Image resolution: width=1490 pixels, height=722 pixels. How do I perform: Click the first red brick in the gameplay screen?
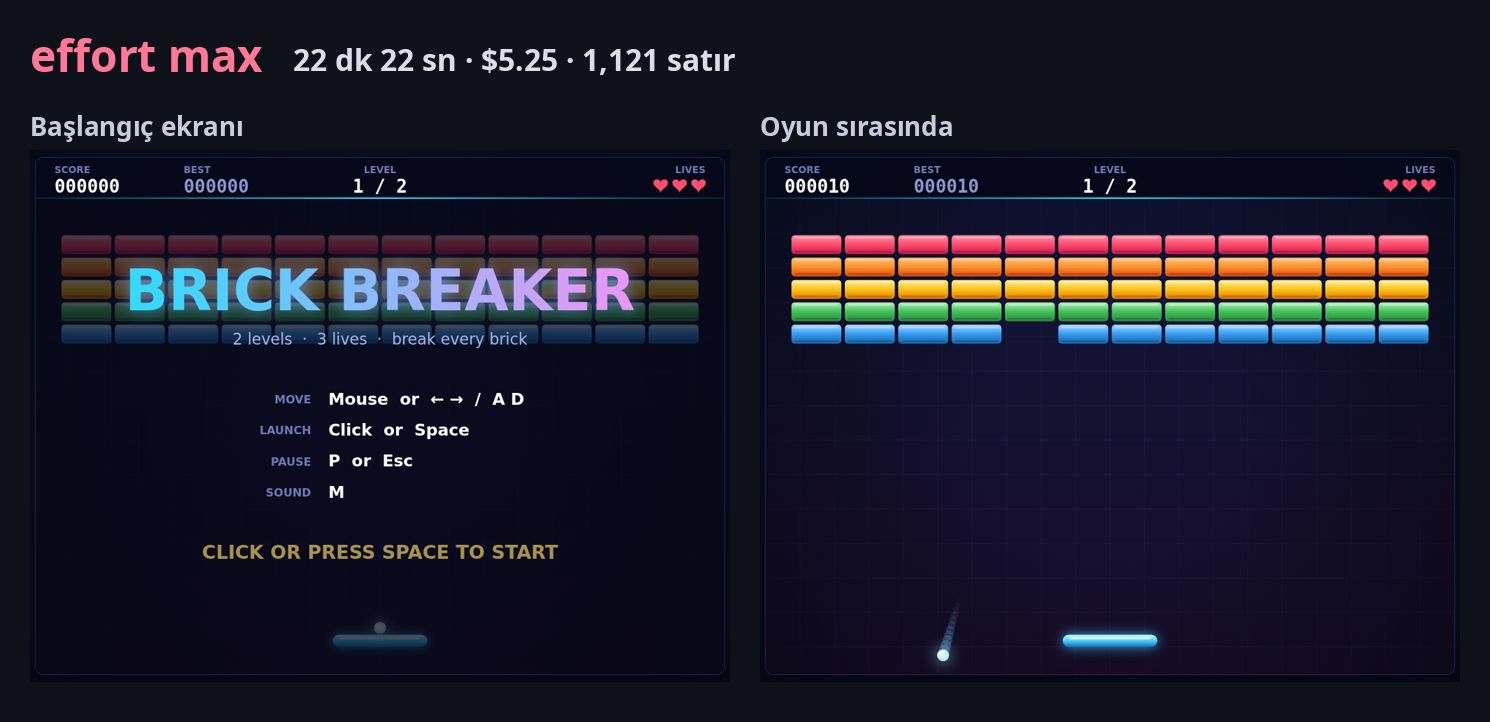pos(816,245)
